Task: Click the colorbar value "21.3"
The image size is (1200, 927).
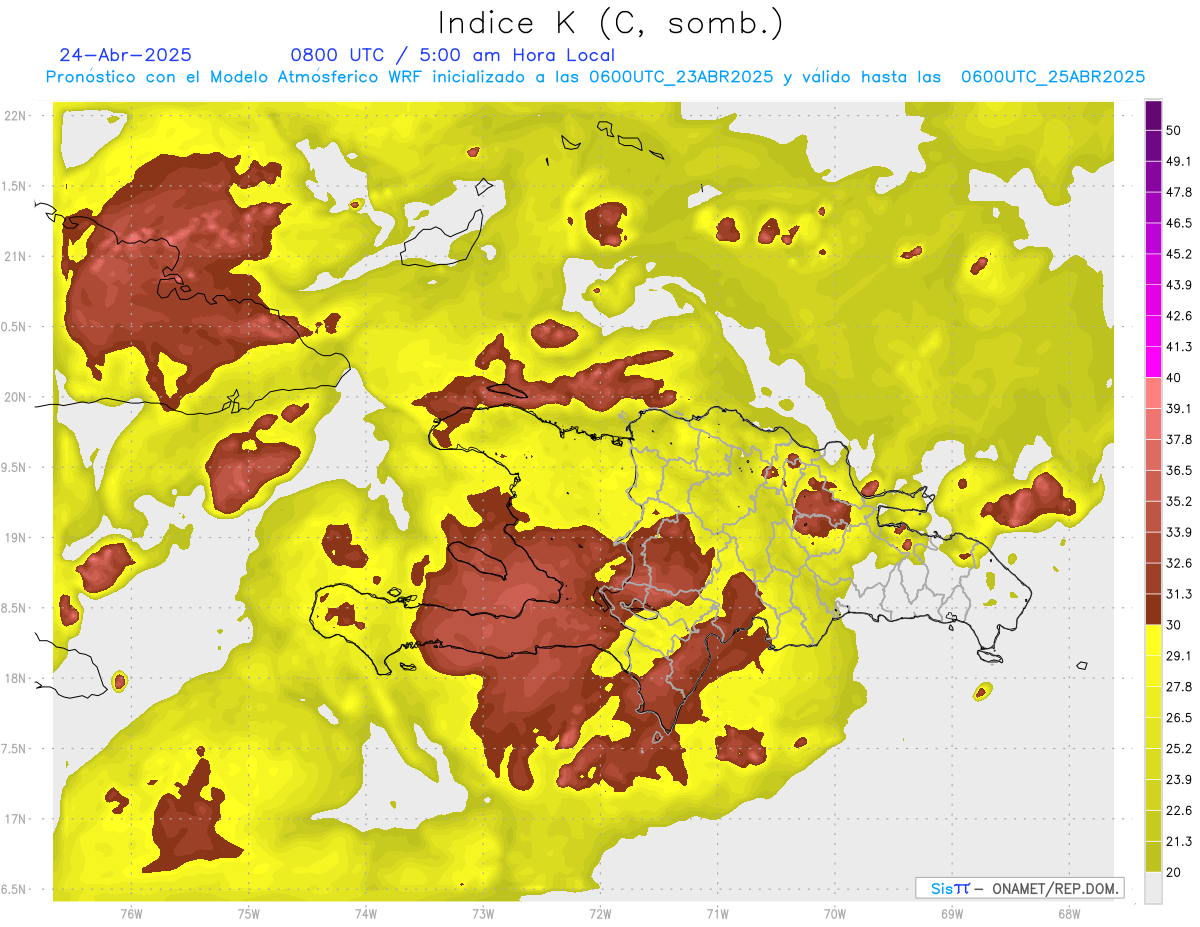Action: (x=1179, y=841)
